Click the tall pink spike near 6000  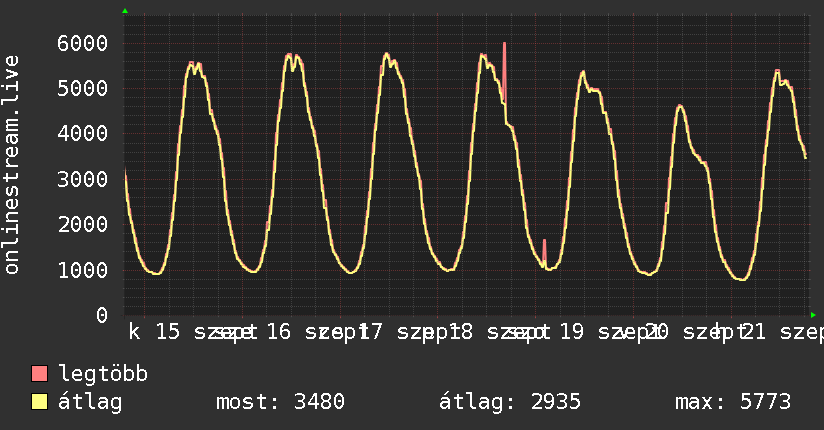click(x=504, y=71)
